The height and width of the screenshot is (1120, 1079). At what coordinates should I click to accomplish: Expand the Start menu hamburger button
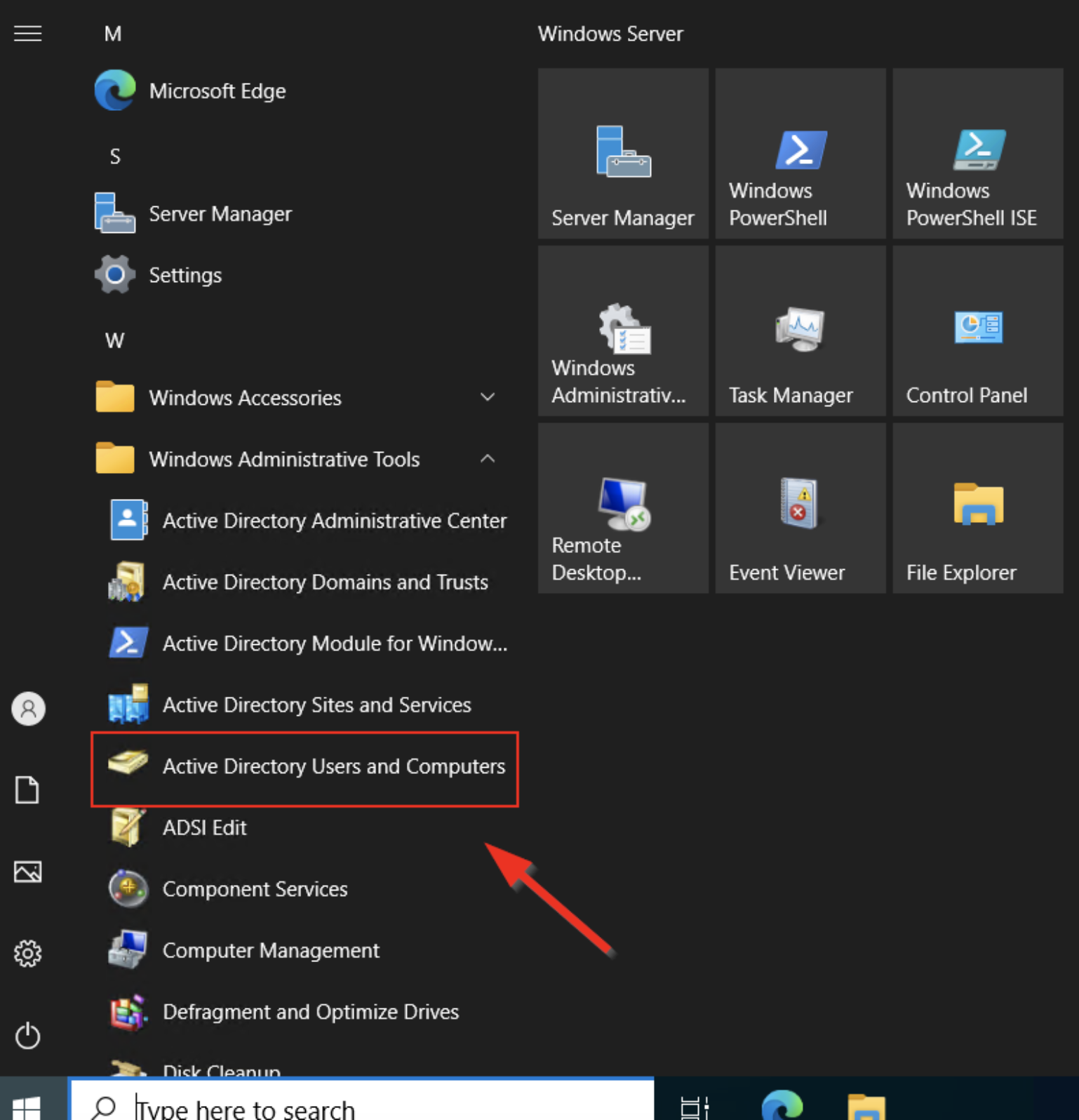pos(28,34)
